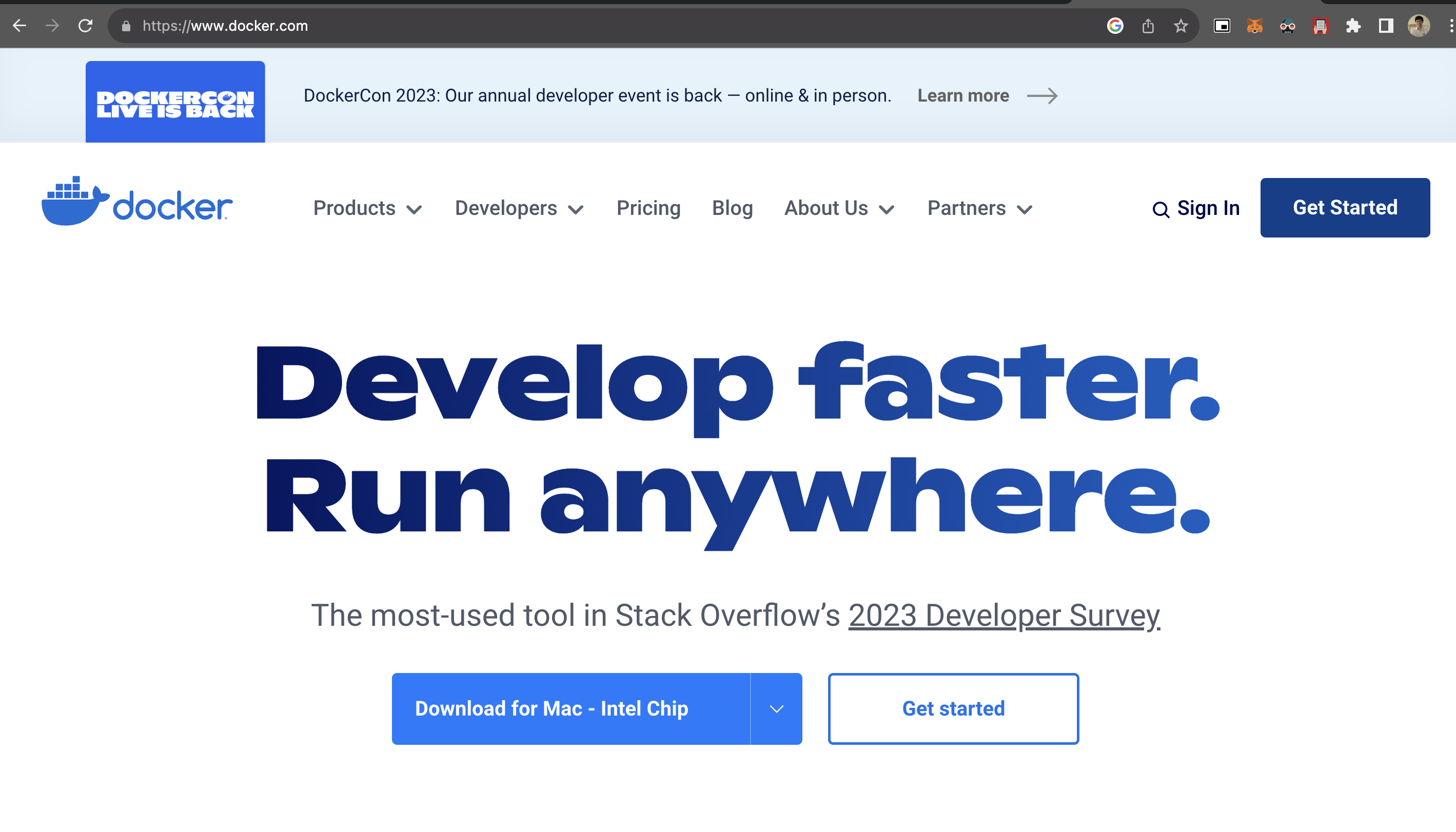The width and height of the screenshot is (1456, 832).
Task: Click the dark blue Get Started button
Action: [x=1345, y=207]
